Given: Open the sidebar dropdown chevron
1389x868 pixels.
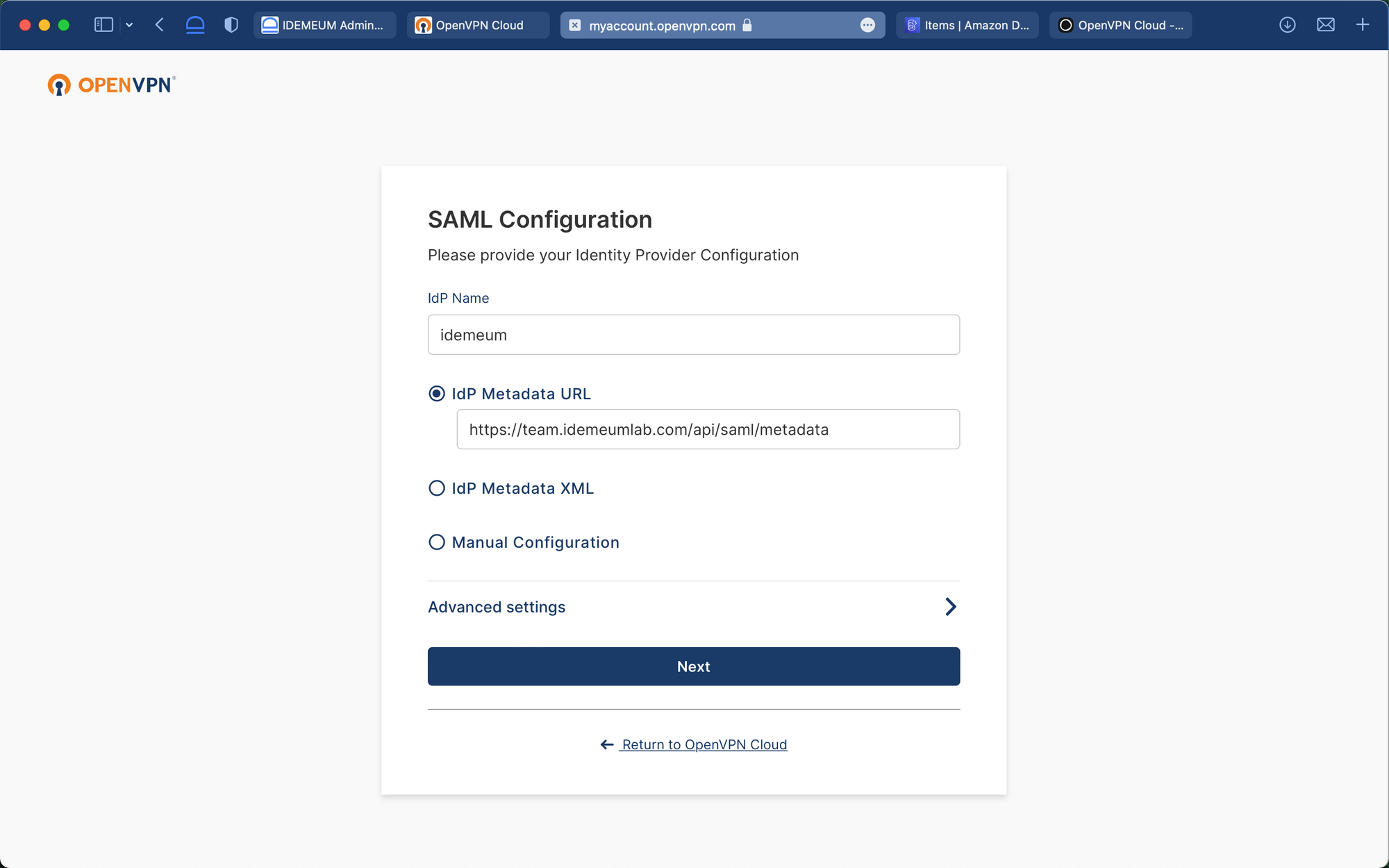Looking at the screenshot, I should tap(129, 25).
